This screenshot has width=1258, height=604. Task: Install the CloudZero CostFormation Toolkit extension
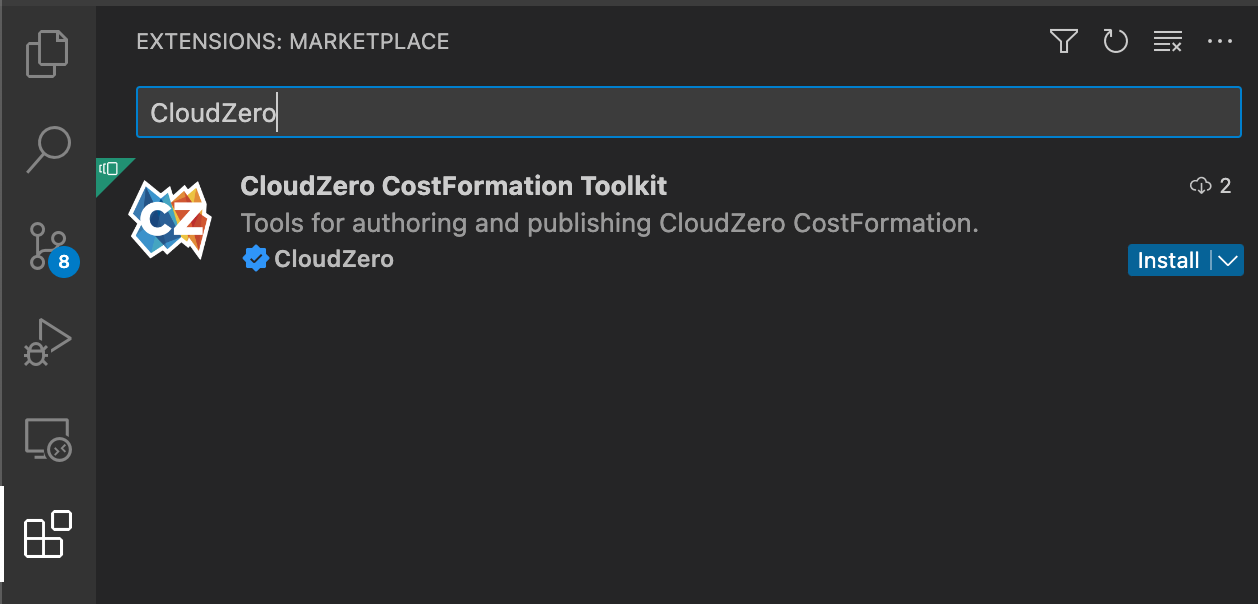[1168, 260]
